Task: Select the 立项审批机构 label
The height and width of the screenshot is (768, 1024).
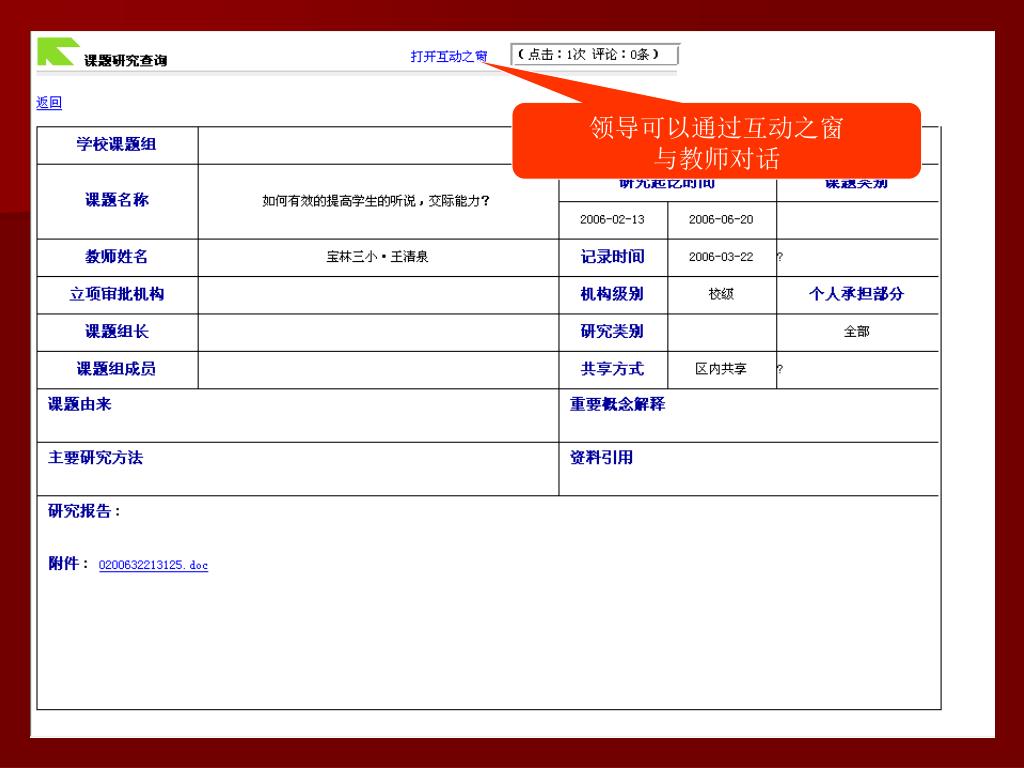Action: pos(117,294)
